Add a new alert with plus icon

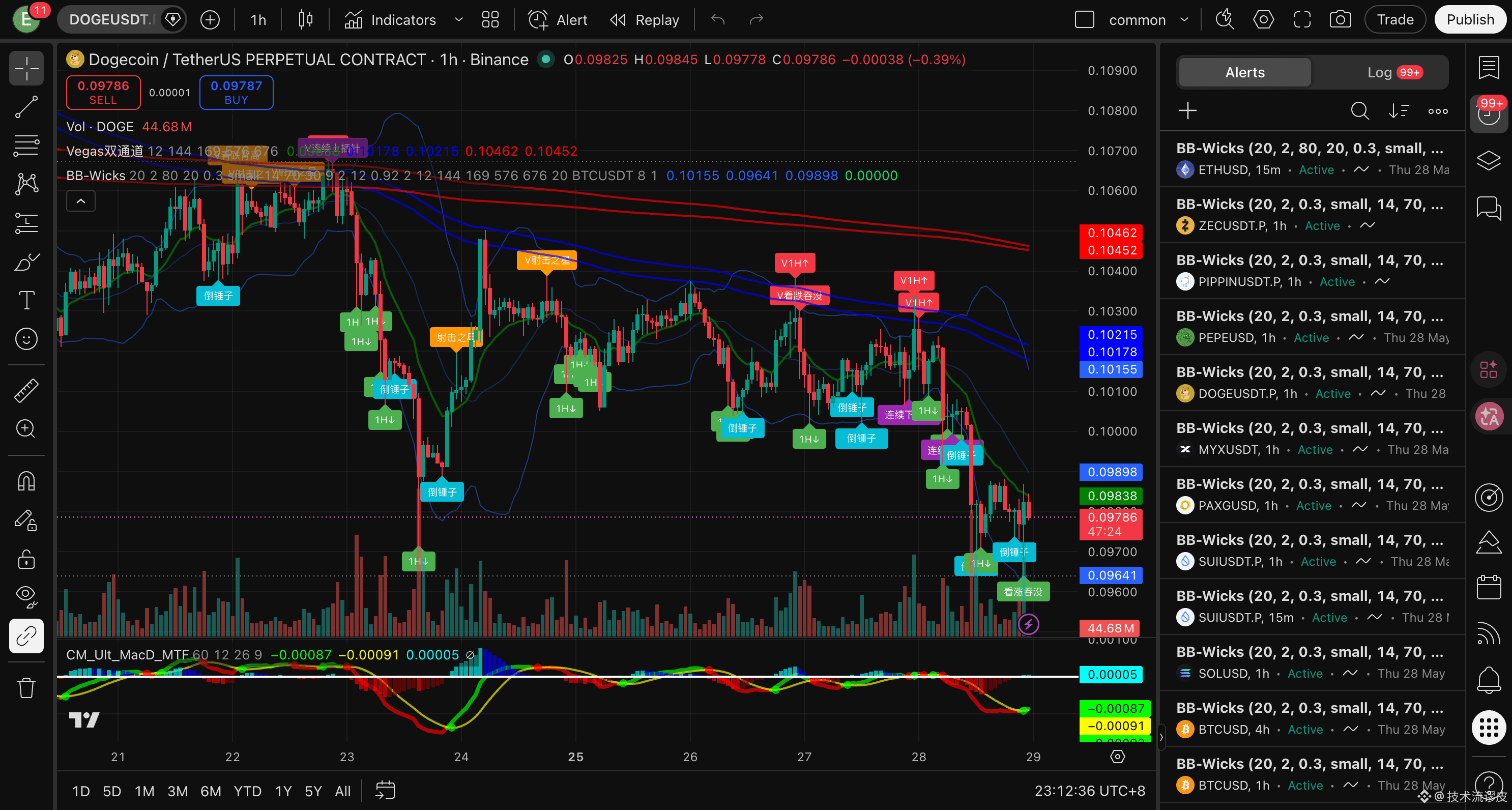(1187, 110)
